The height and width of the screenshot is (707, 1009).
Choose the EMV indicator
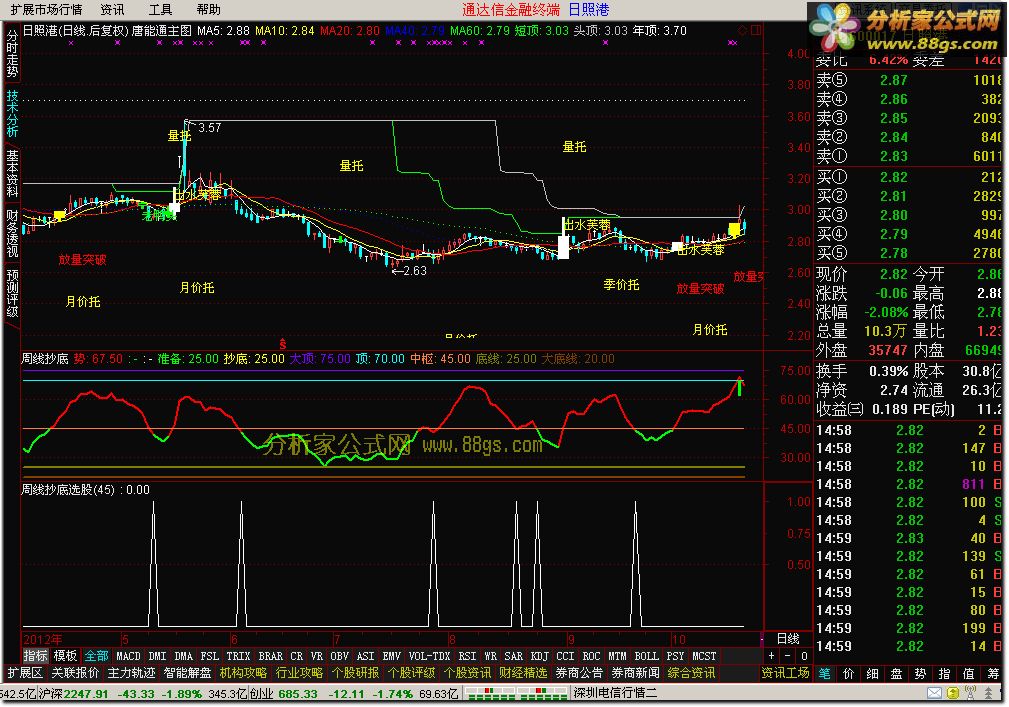pyautogui.click(x=391, y=656)
